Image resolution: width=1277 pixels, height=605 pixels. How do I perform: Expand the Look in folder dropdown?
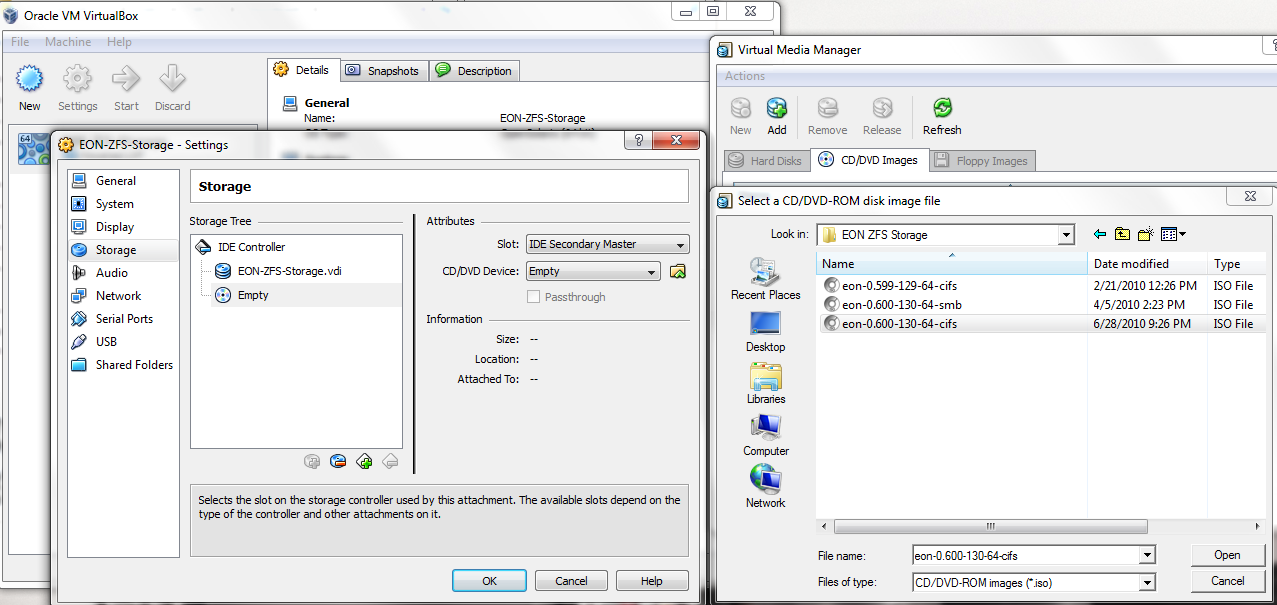[x=1066, y=235]
